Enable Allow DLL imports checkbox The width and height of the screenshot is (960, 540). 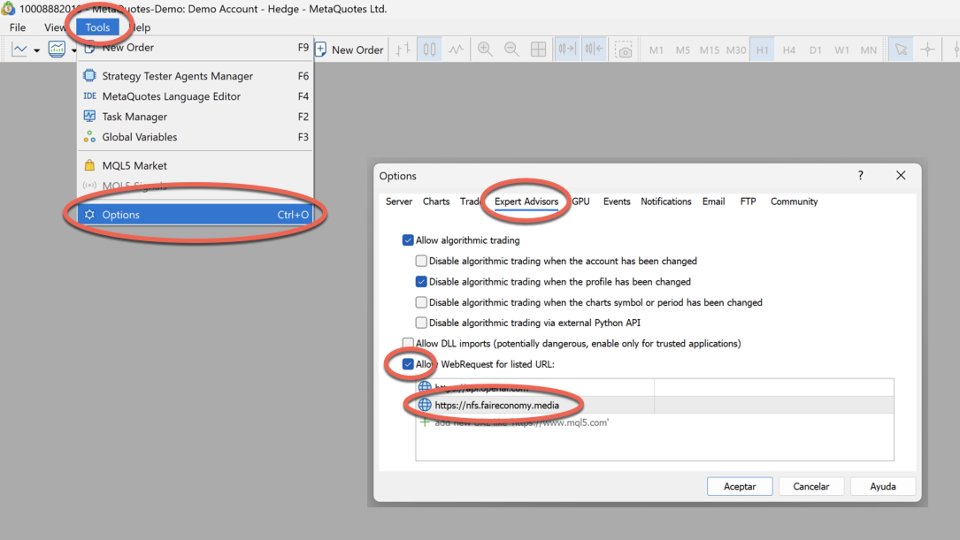(x=408, y=343)
